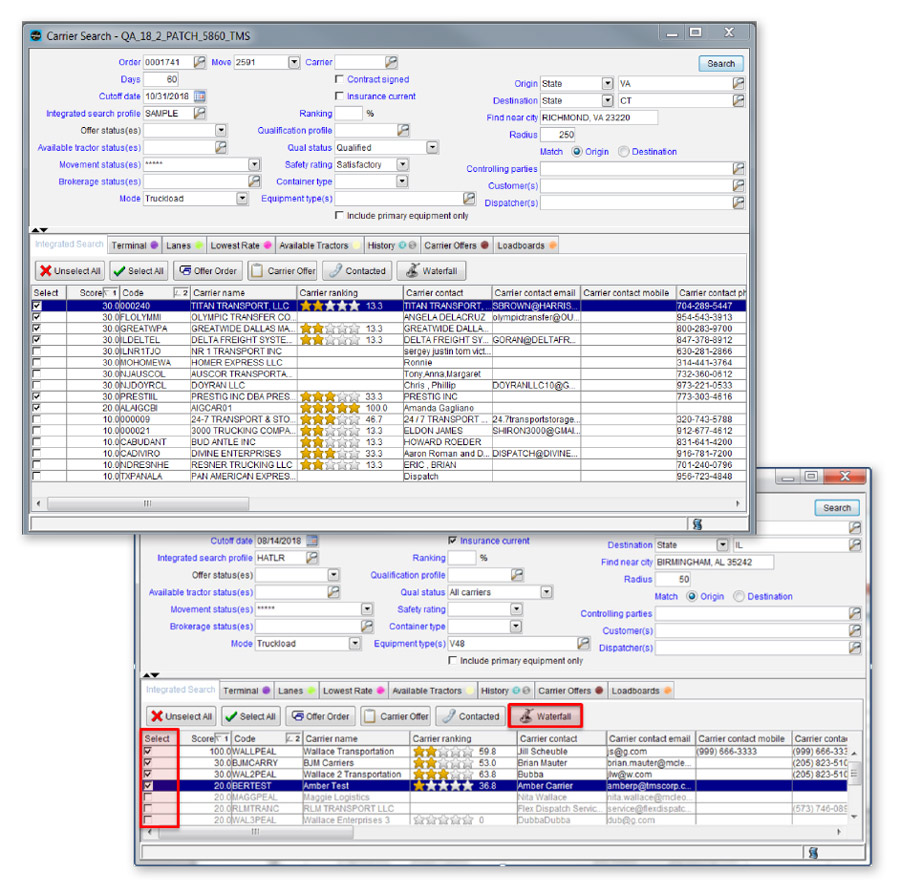Click the Select All button

[x=138, y=270]
